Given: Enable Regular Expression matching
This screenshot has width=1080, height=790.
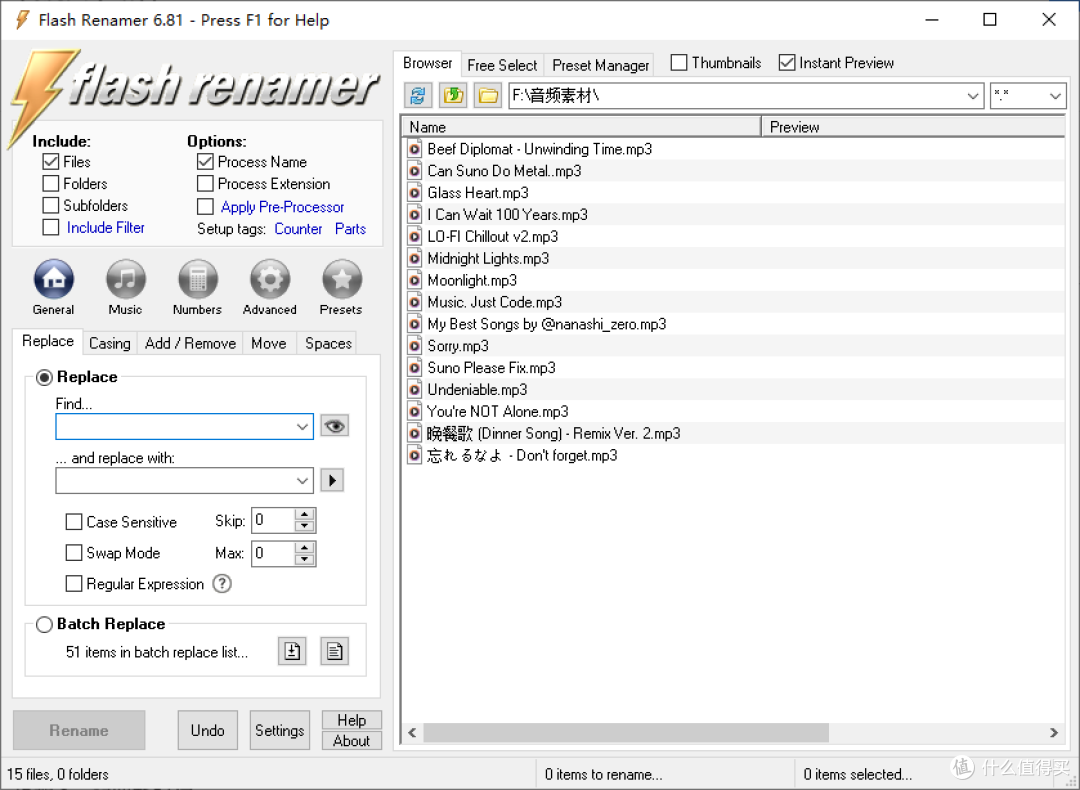Looking at the screenshot, I should tap(74, 584).
